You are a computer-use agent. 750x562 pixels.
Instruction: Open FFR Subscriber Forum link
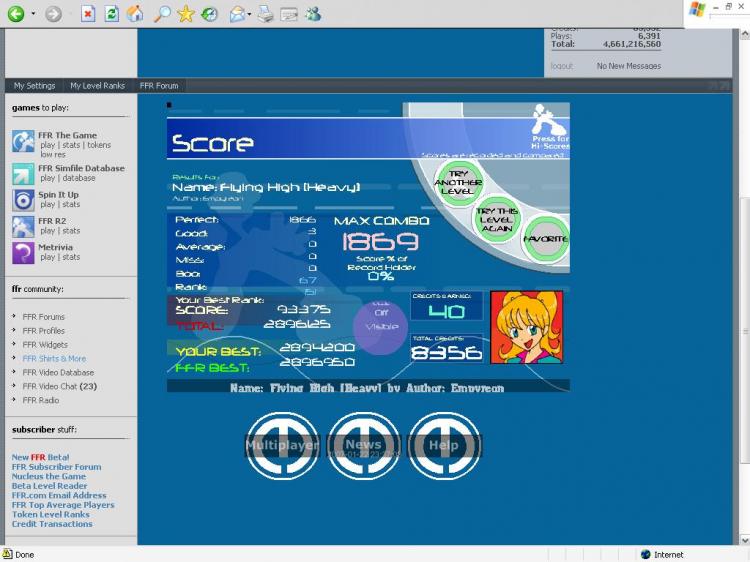pos(56,467)
